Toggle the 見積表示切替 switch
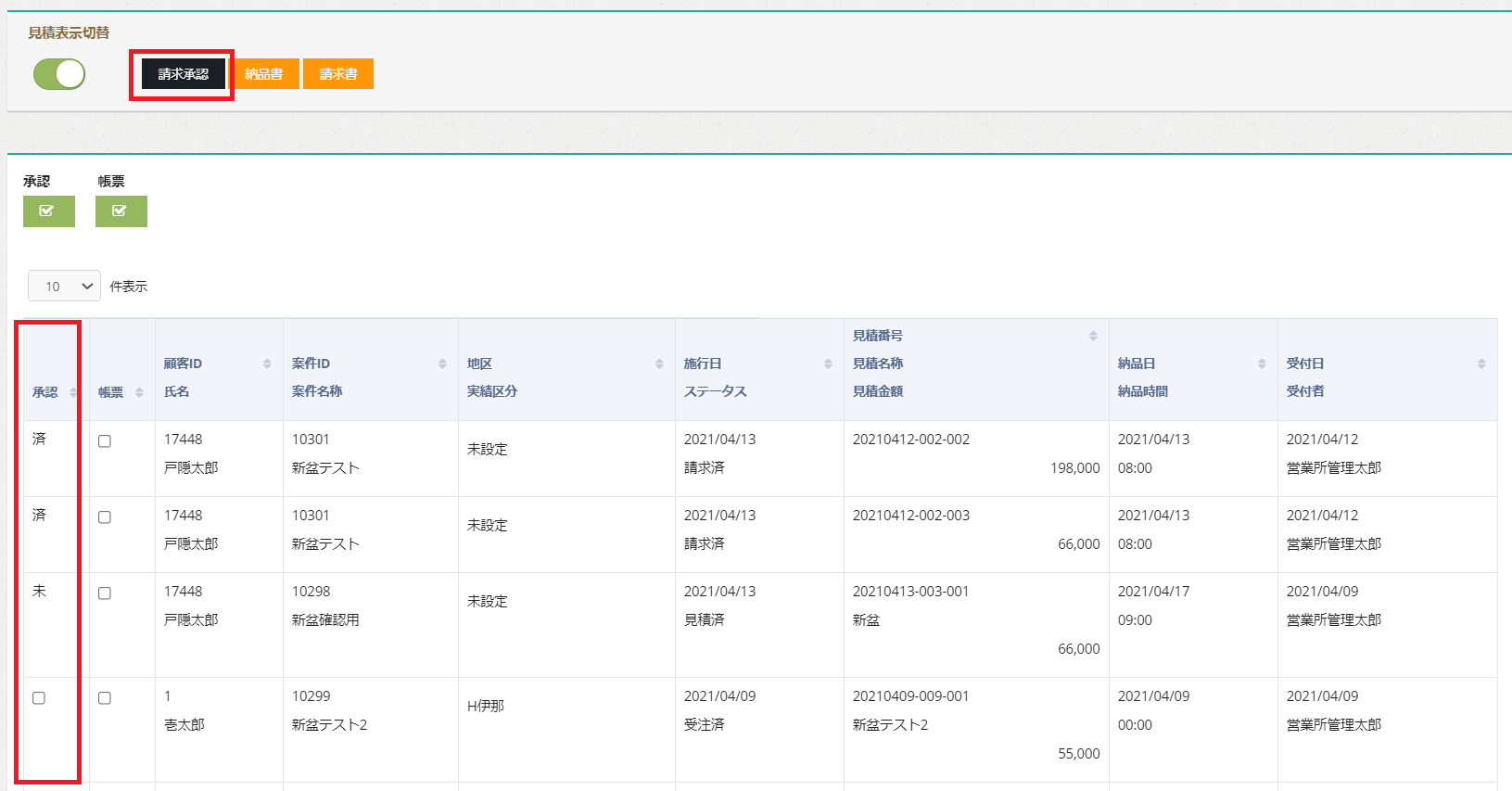The height and width of the screenshot is (791, 1512). tap(59, 74)
